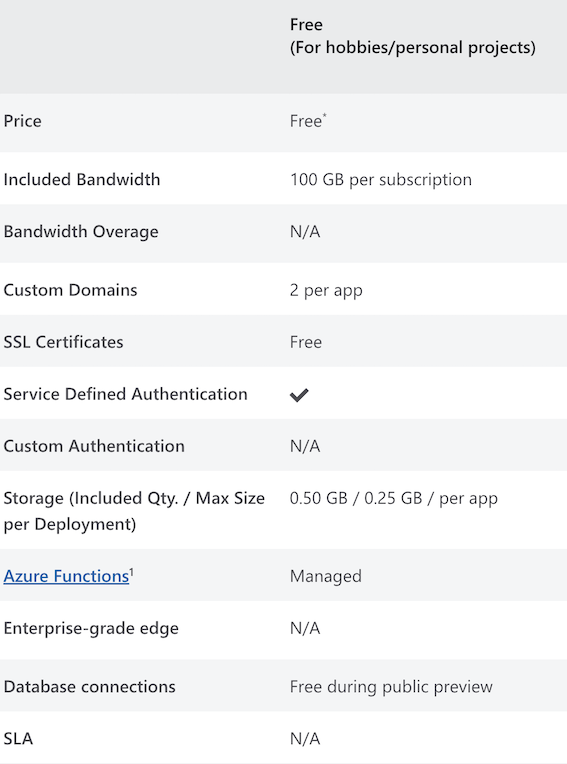Click 'Free during public preview' value
This screenshot has width=567, height=764.
(x=391, y=687)
